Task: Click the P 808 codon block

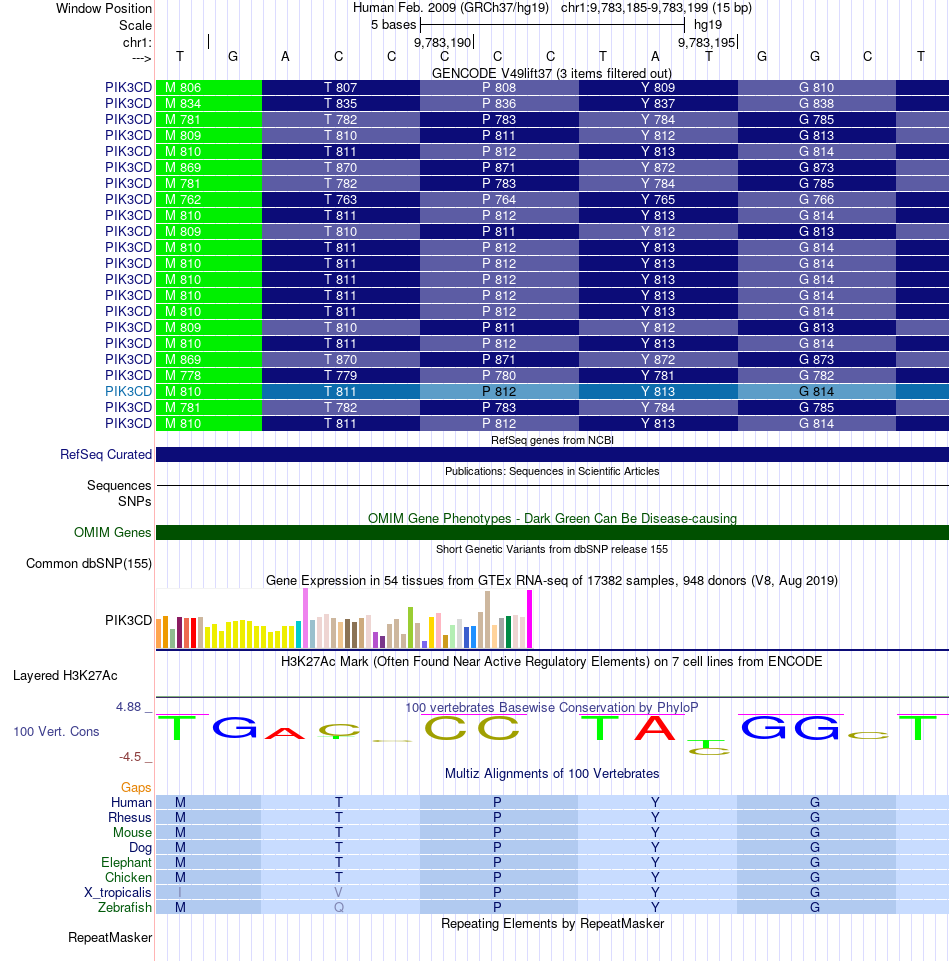Action: click(500, 88)
